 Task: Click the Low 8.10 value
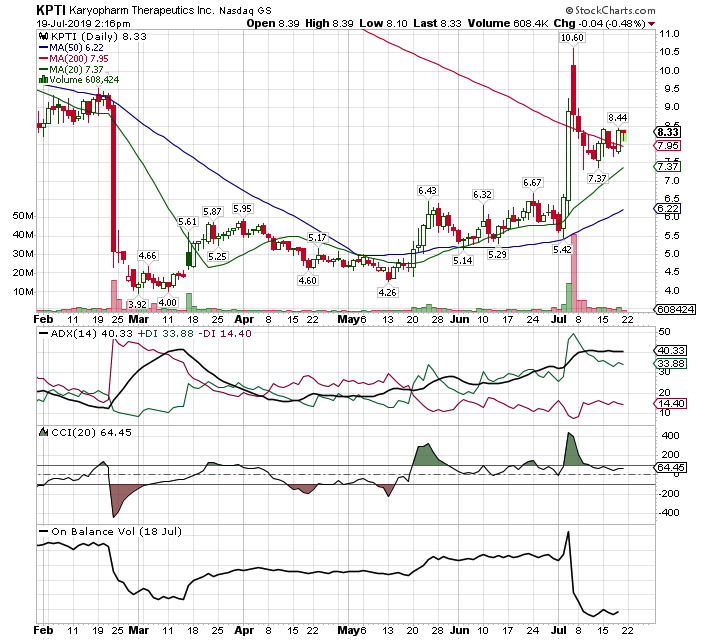tap(383, 24)
